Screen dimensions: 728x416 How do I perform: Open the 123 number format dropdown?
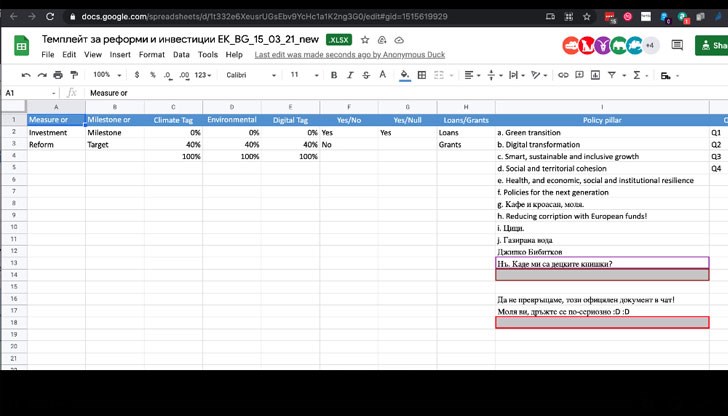pyautogui.click(x=204, y=75)
